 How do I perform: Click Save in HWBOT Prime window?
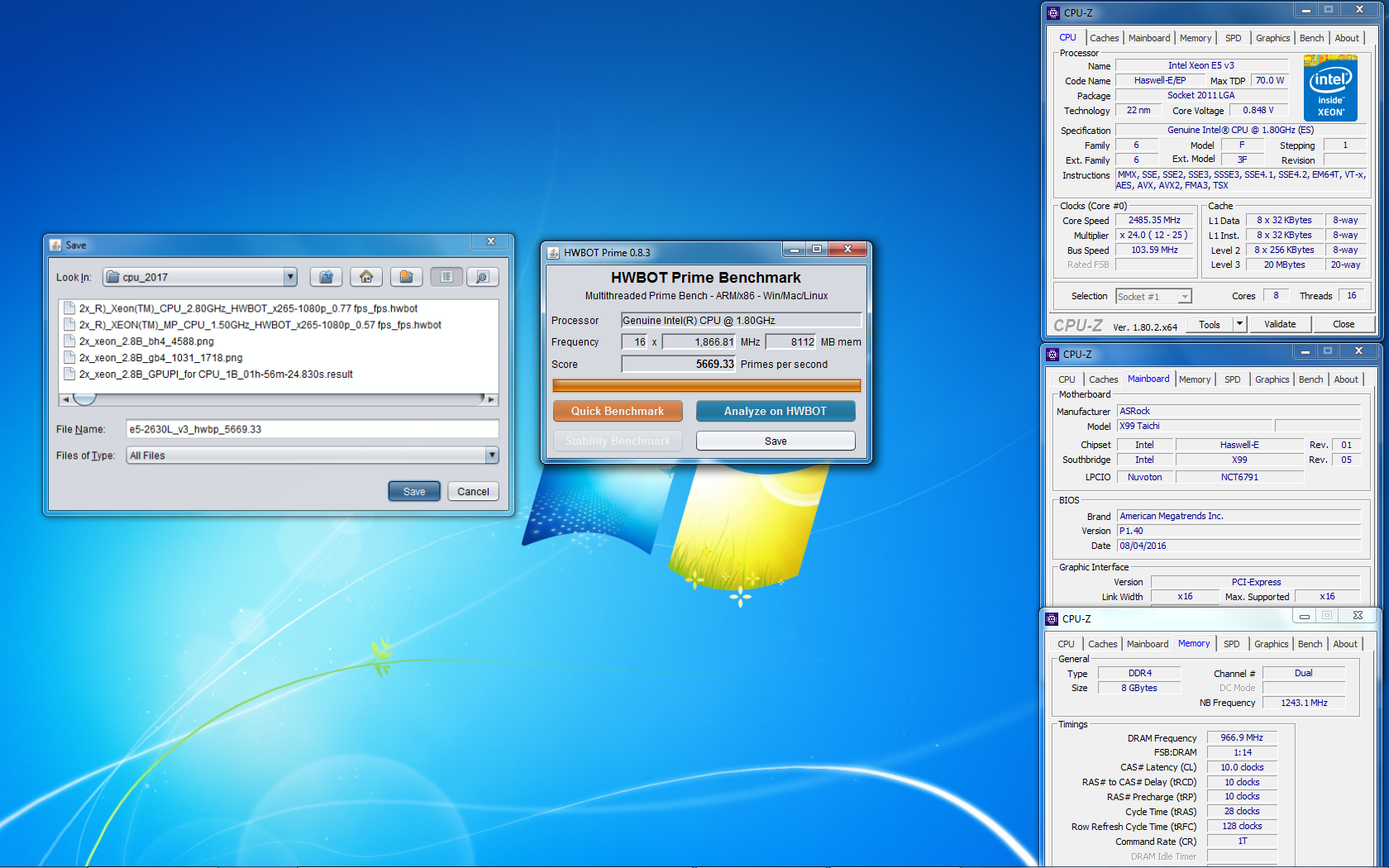(x=776, y=441)
